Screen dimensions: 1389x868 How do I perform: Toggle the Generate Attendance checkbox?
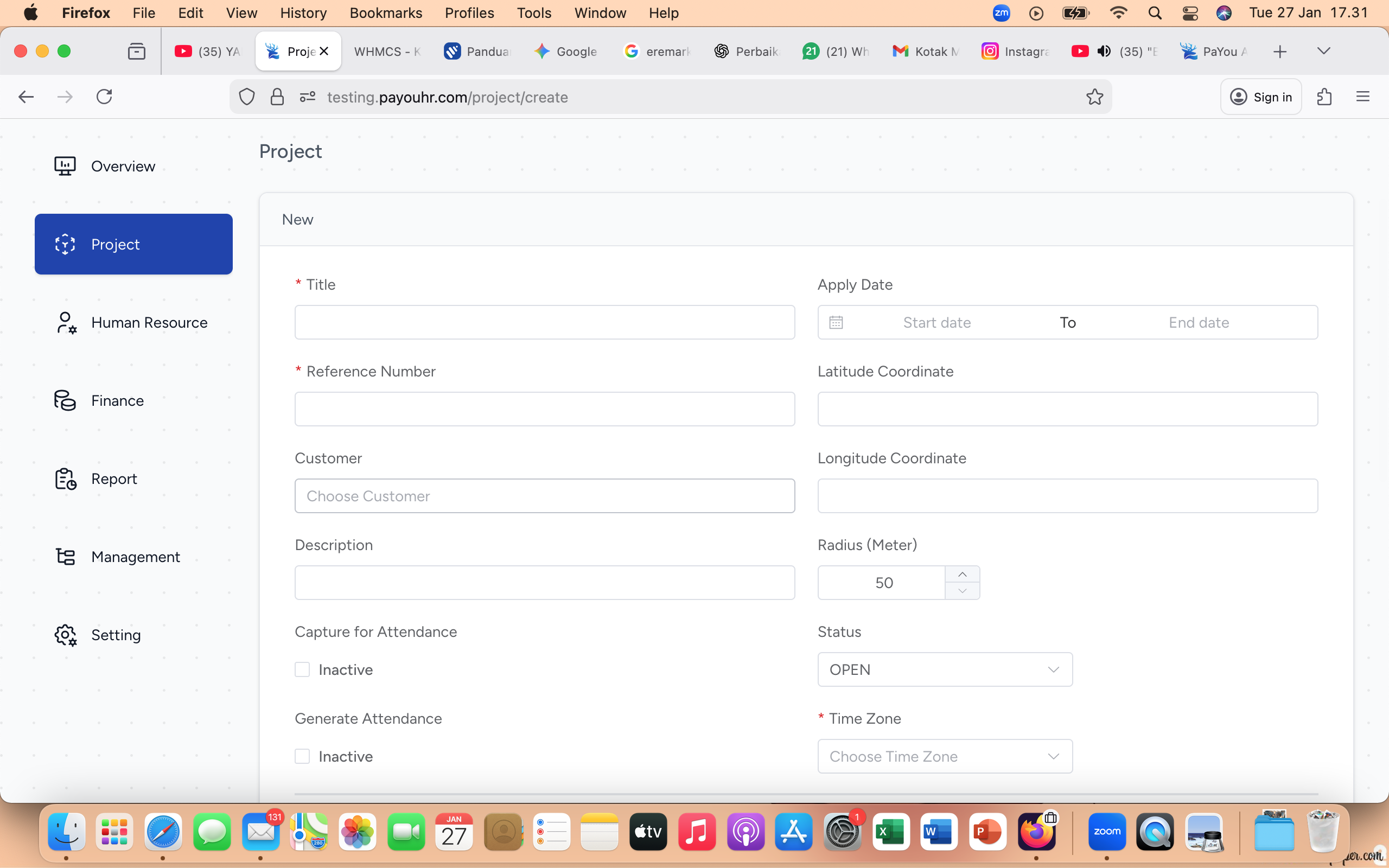click(x=302, y=756)
